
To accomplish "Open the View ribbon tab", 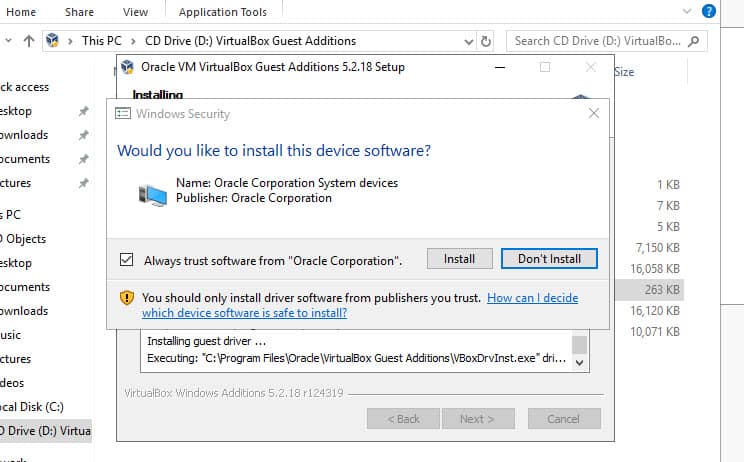I will pyautogui.click(x=135, y=12).
